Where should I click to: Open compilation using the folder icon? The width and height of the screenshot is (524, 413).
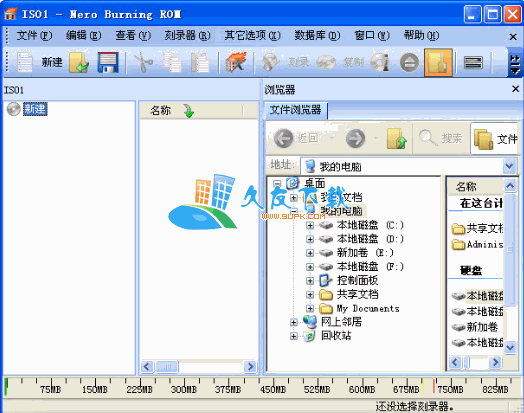click(79, 62)
